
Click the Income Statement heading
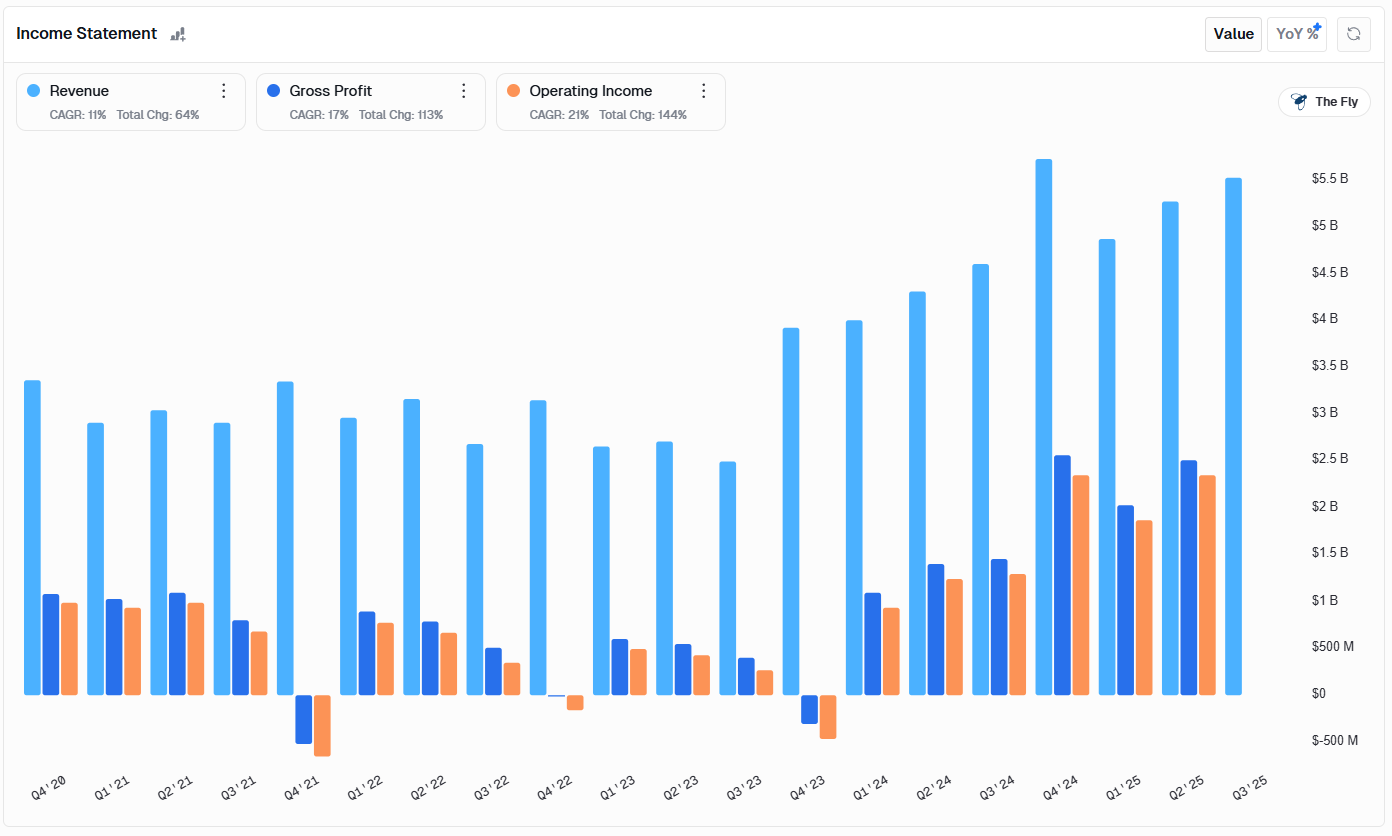[x=86, y=34]
